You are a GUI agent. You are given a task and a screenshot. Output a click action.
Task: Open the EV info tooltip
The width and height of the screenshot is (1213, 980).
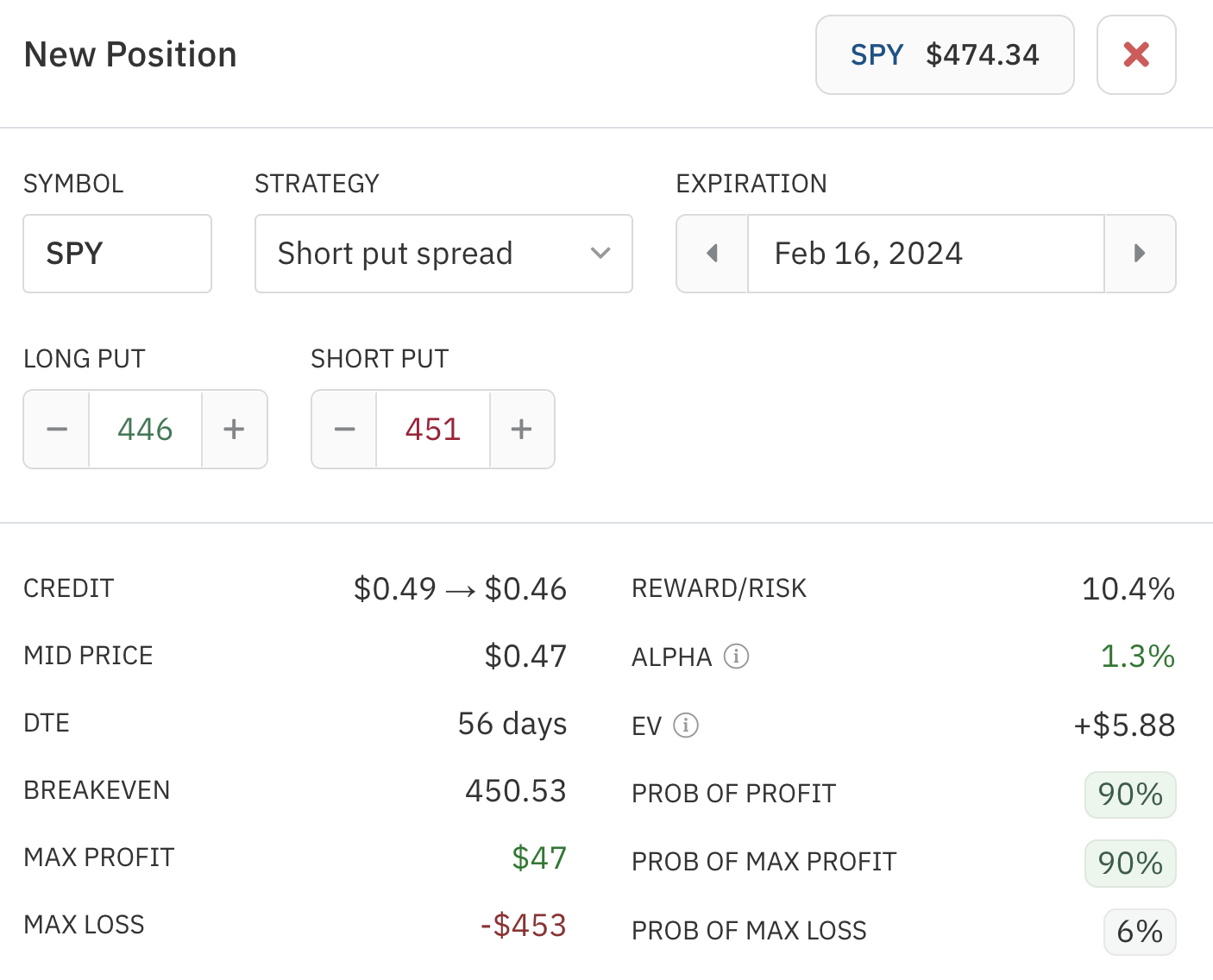click(x=686, y=726)
